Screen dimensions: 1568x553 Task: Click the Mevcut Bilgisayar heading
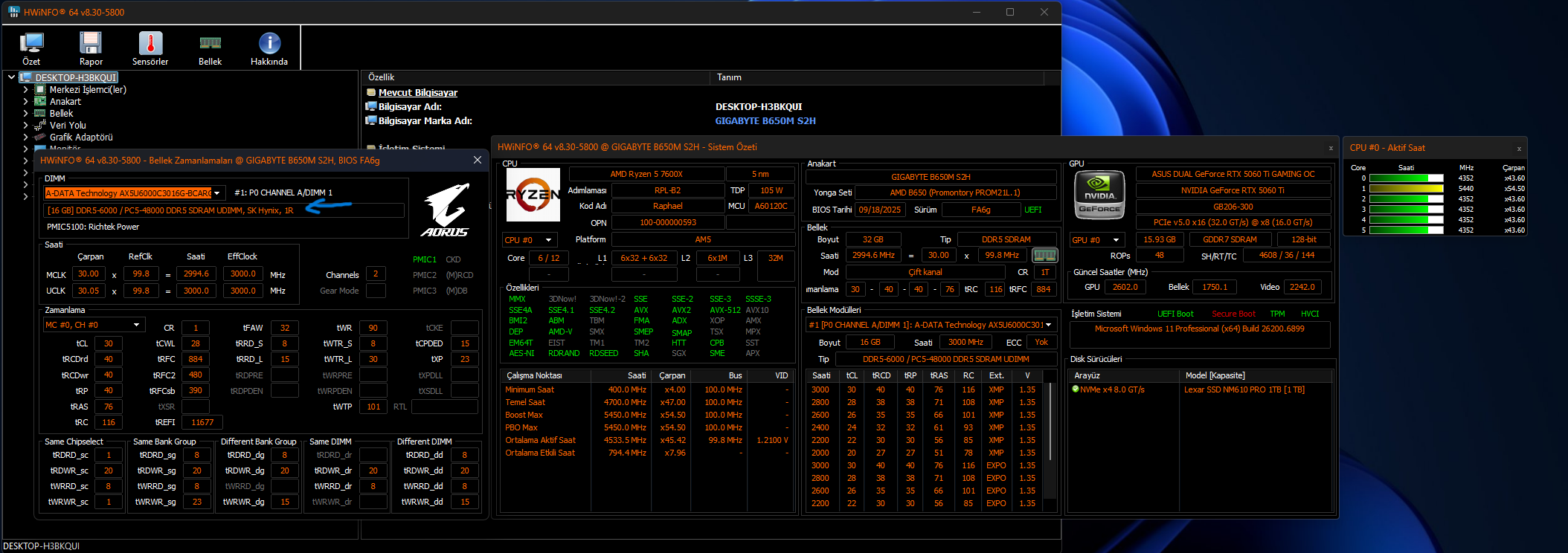coord(418,92)
